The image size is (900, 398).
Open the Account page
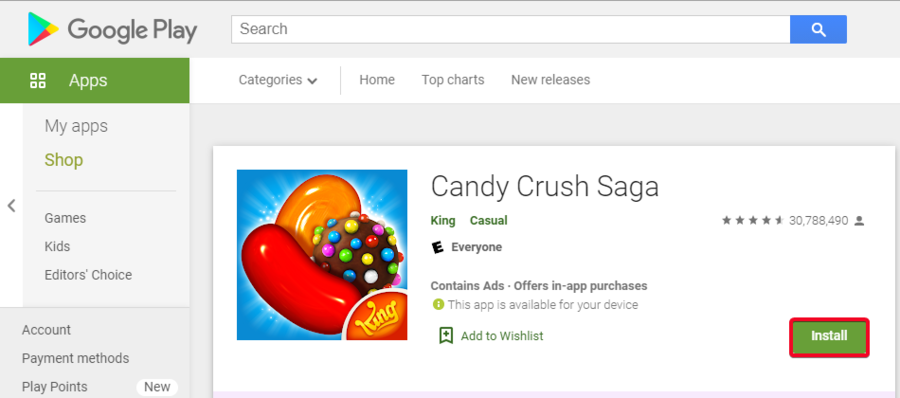46,330
